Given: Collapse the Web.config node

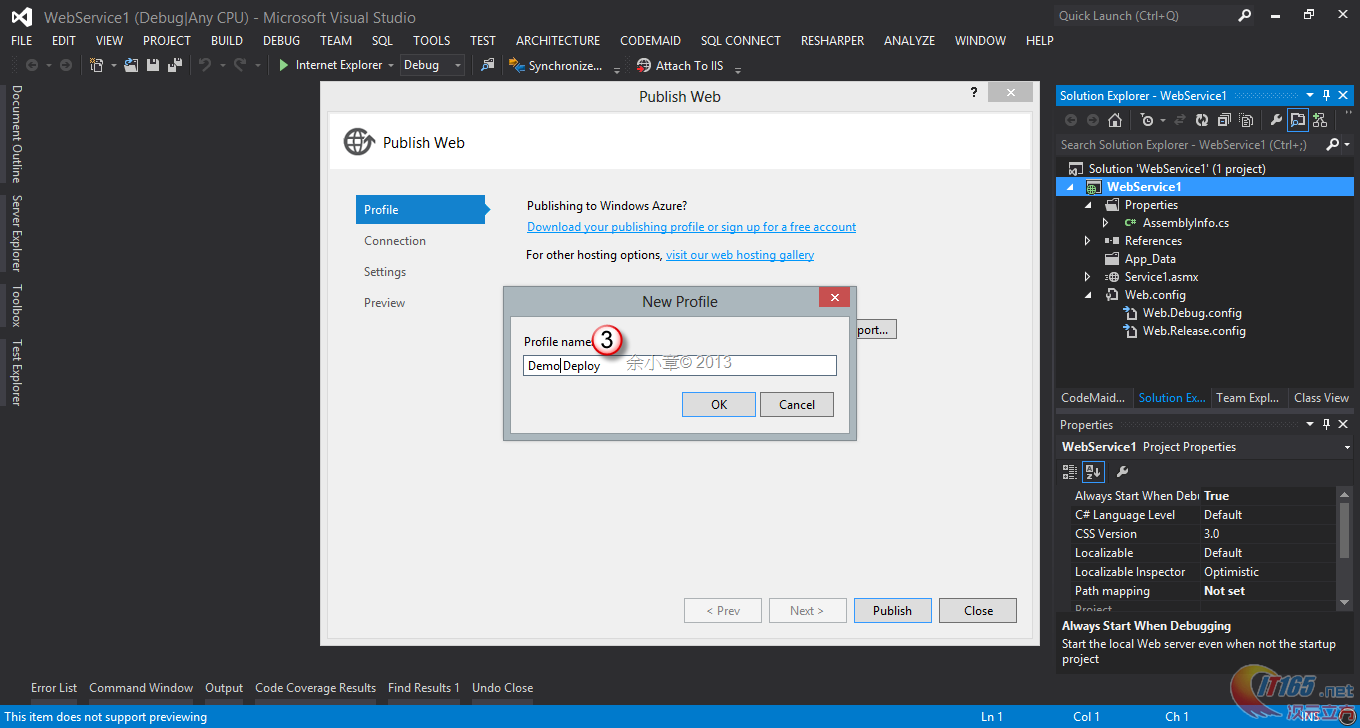Looking at the screenshot, I should [x=1088, y=295].
